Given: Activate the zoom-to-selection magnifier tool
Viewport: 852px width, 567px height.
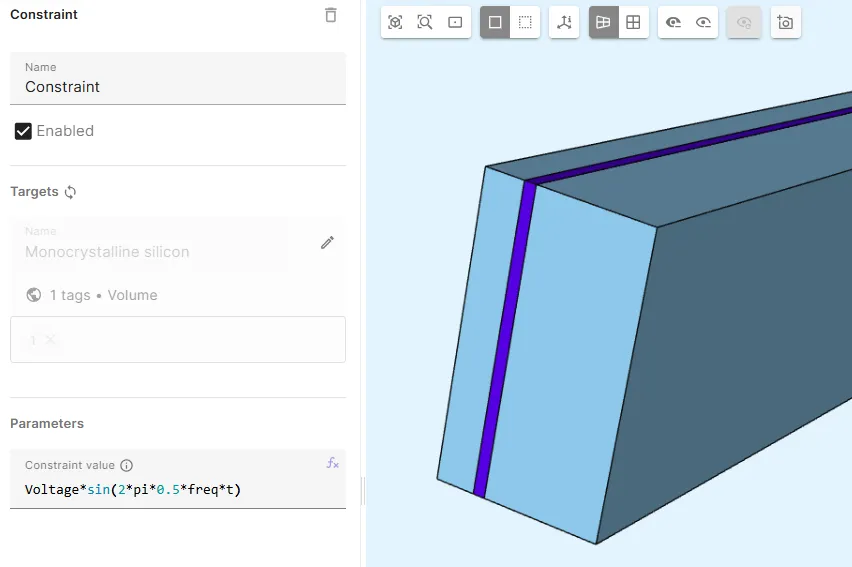Looking at the screenshot, I should (425, 22).
